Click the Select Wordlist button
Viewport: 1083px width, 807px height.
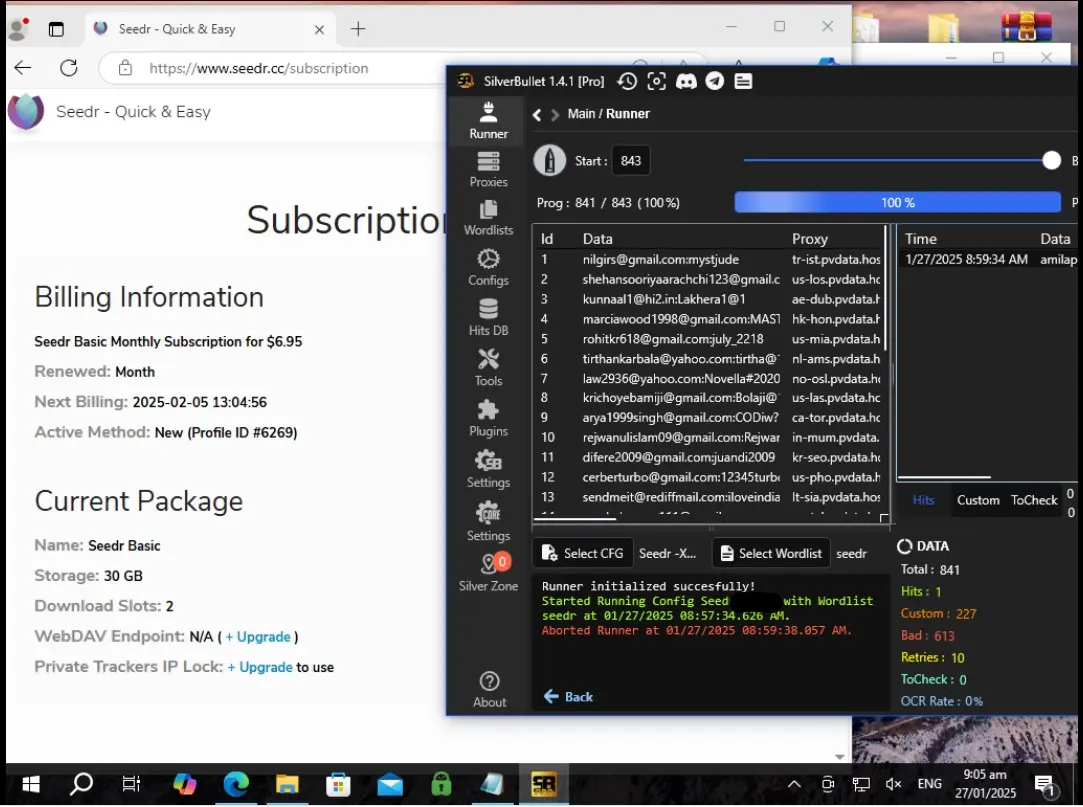pos(771,553)
